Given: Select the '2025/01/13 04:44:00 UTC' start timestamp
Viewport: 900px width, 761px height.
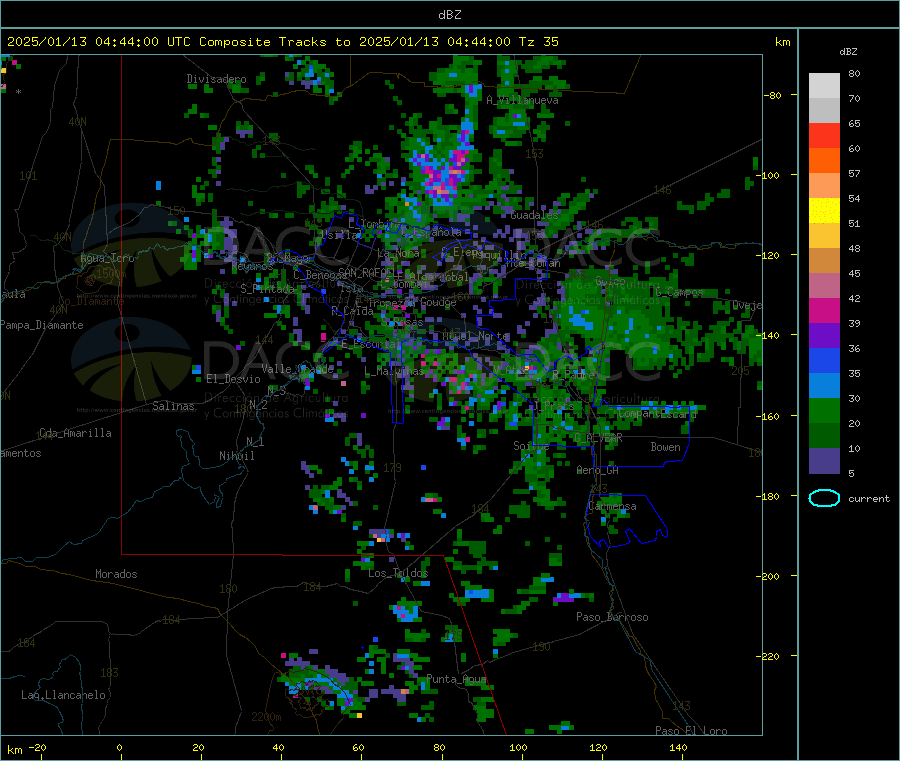Looking at the screenshot, I should [x=99, y=42].
